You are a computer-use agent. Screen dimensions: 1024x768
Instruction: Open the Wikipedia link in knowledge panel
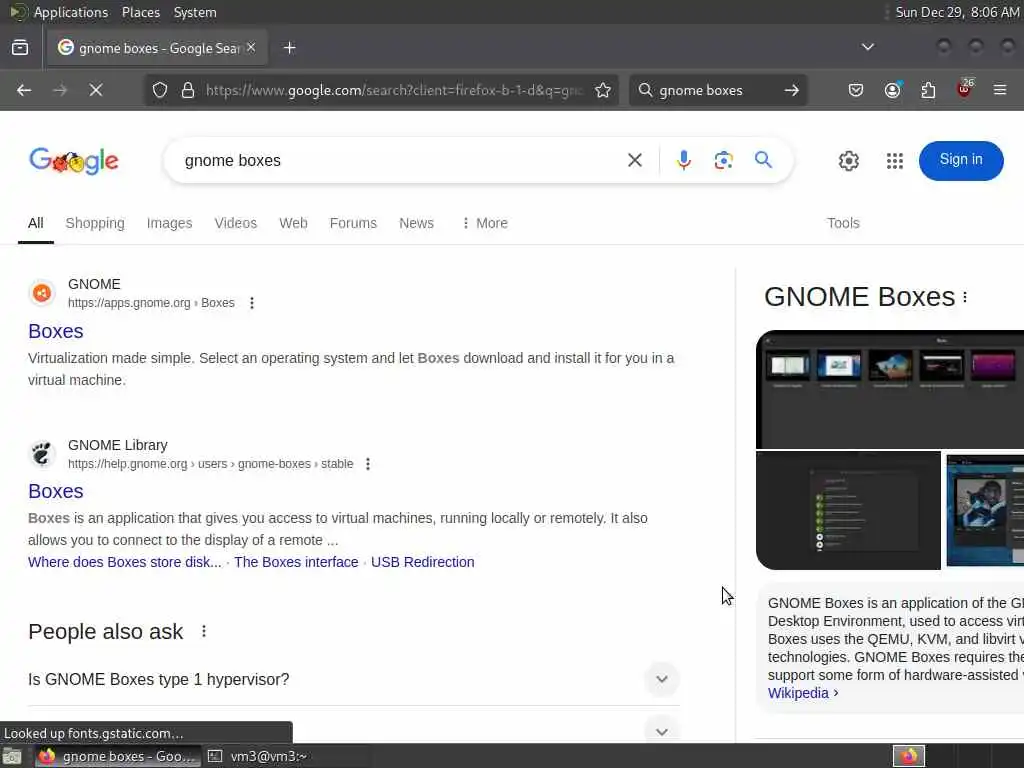click(803, 693)
